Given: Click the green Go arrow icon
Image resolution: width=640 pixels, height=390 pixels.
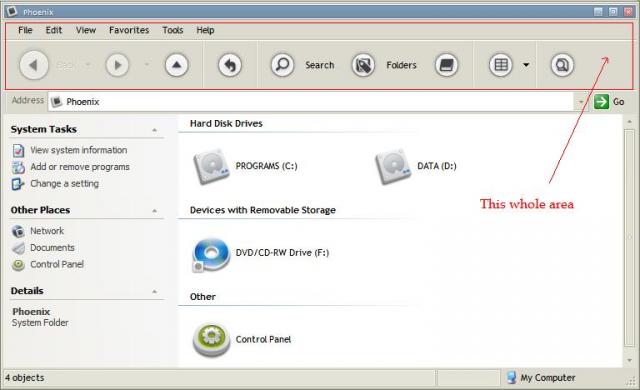Looking at the screenshot, I should coord(601,102).
